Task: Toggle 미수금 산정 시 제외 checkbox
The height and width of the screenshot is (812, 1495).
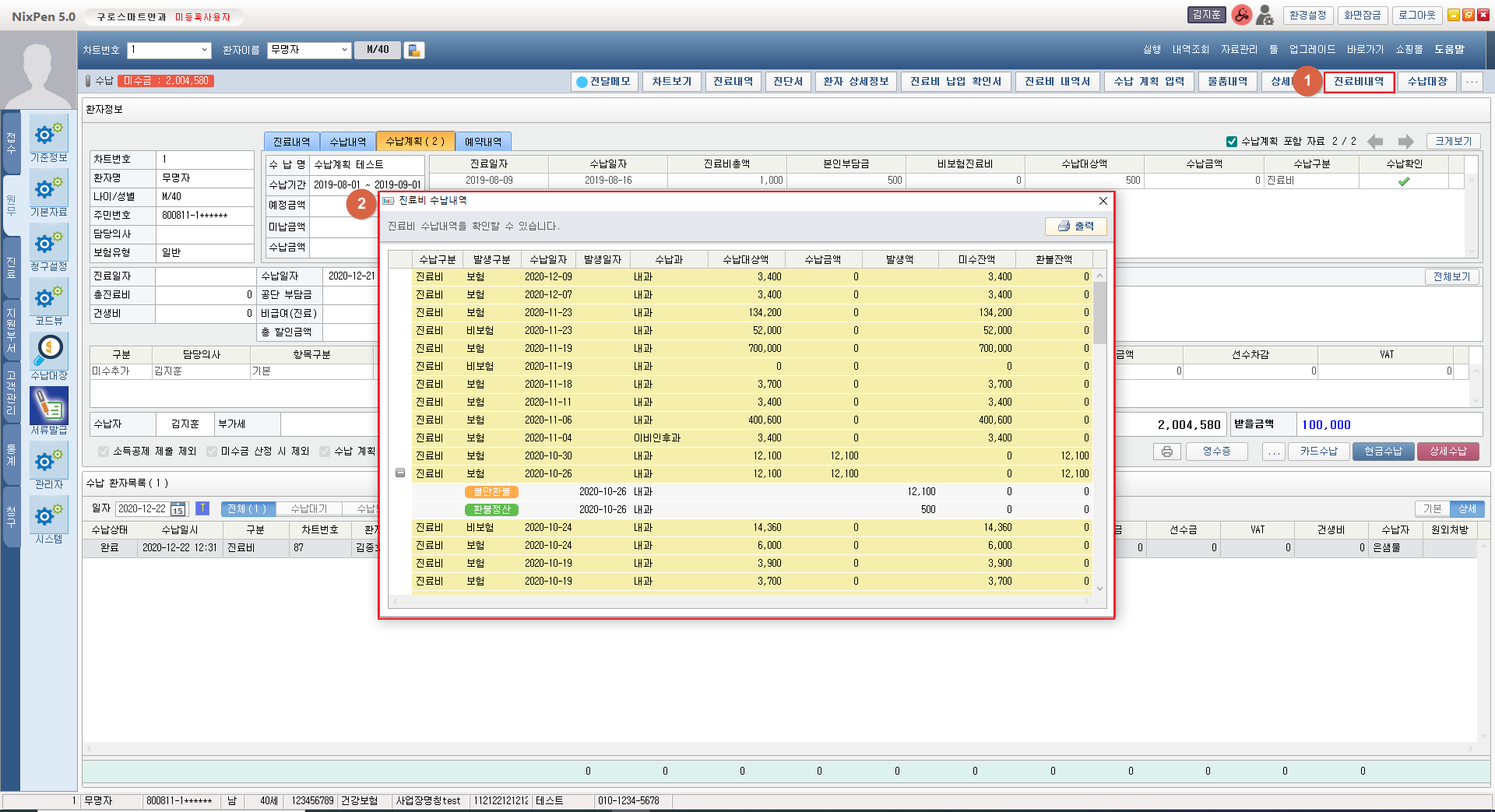Action: 212,452
